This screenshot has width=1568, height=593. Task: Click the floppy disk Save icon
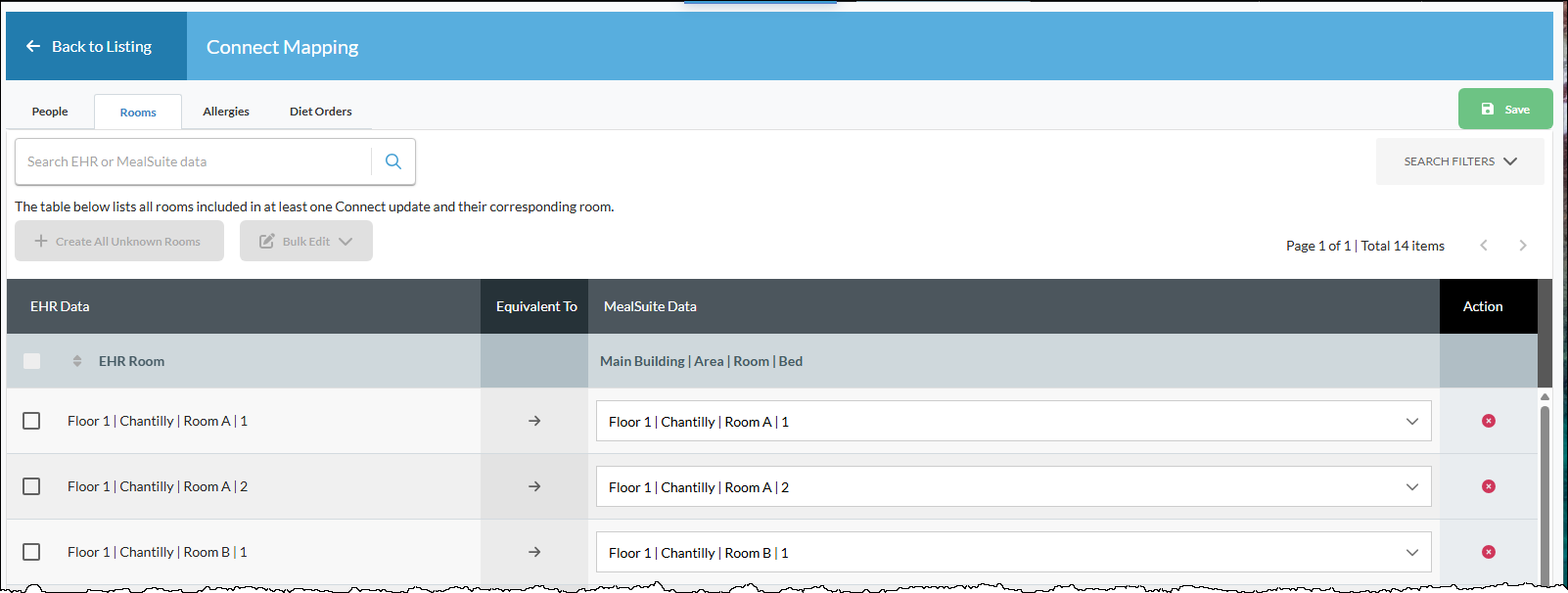pyautogui.click(x=1488, y=109)
